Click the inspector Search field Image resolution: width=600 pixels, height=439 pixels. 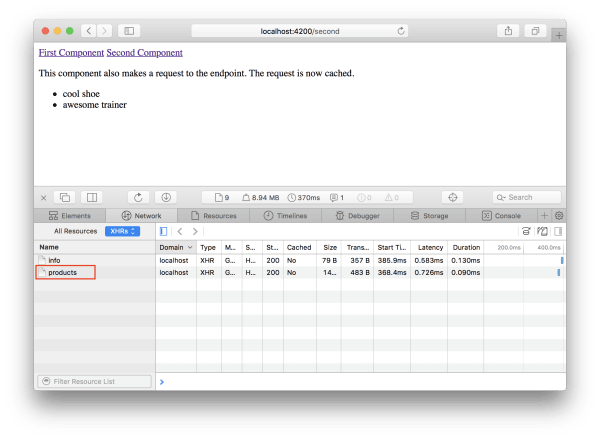point(527,197)
